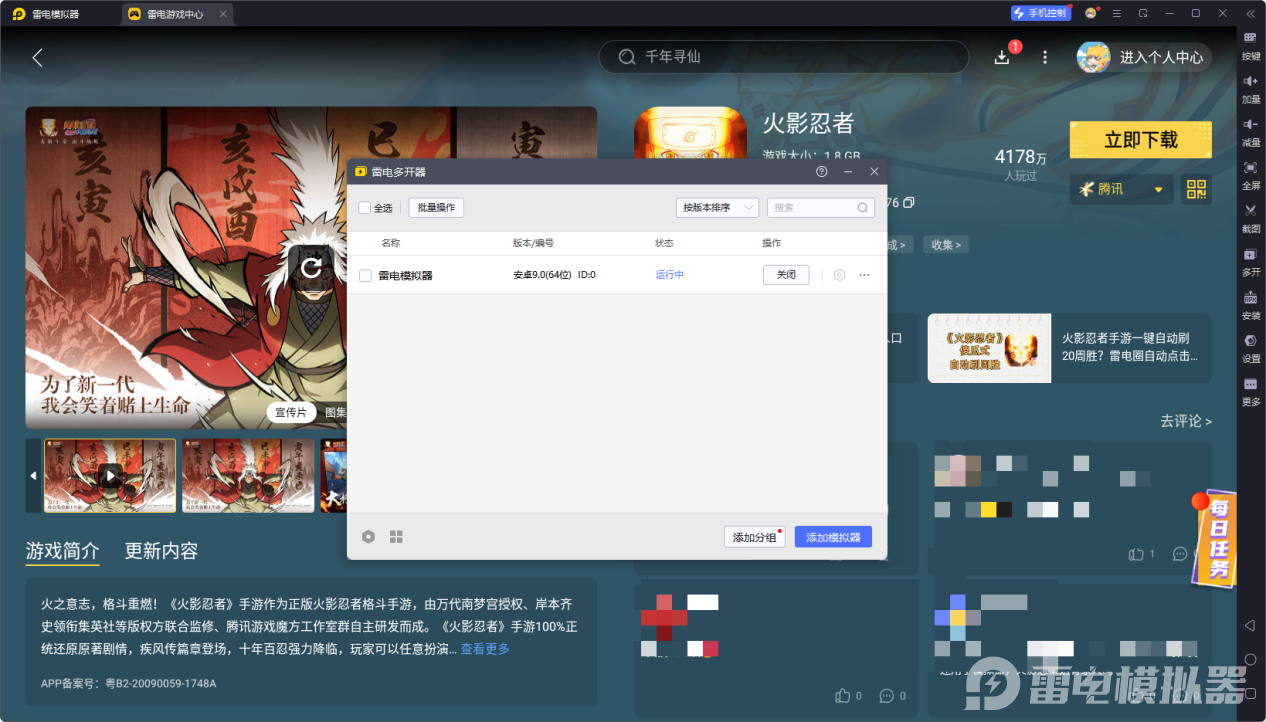Click the volume up (加量) sidebar icon
Screen dimensions: 1266x722
(x=1250, y=88)
